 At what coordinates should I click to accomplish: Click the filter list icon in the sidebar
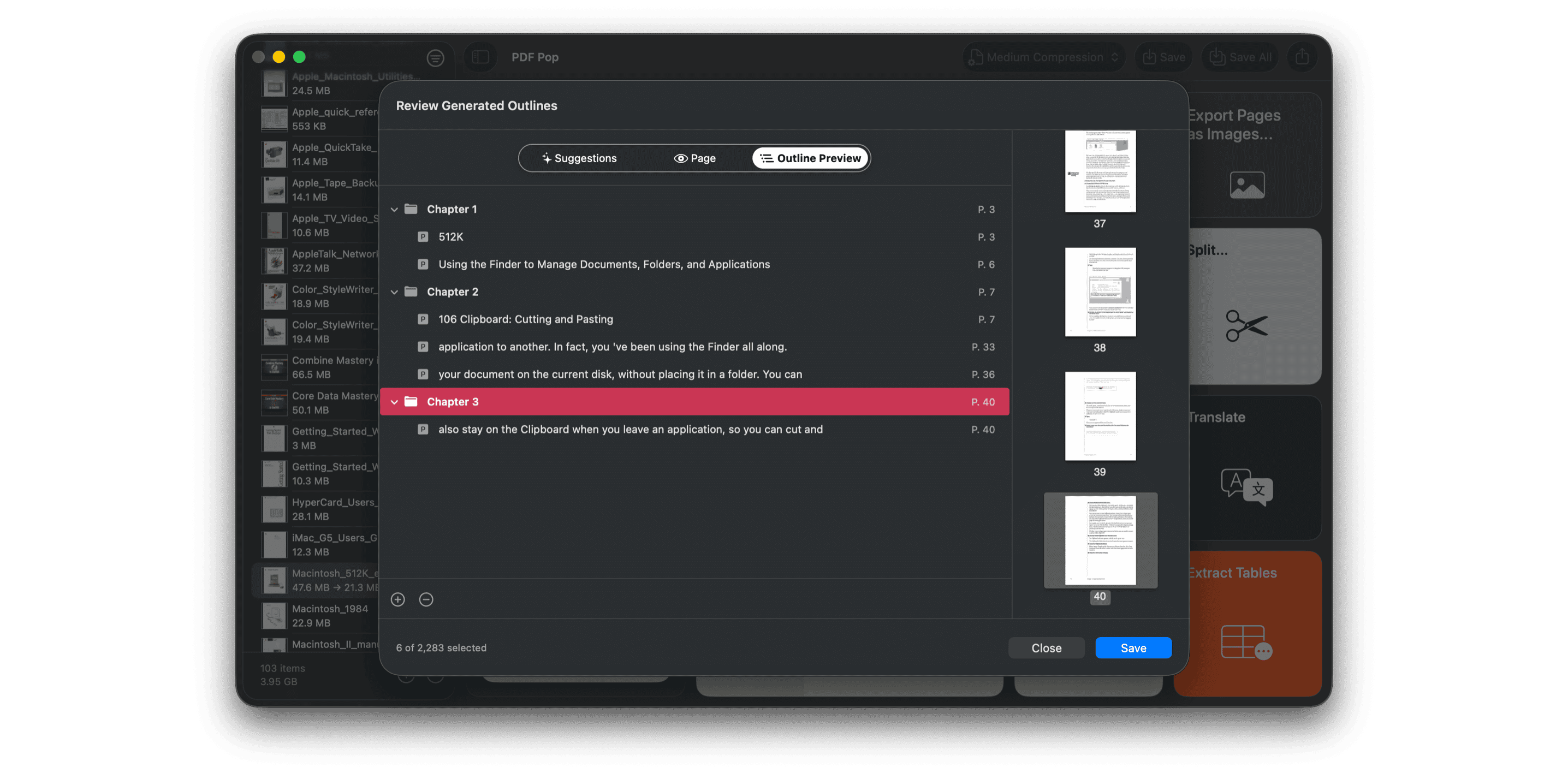tap(435, 58)
